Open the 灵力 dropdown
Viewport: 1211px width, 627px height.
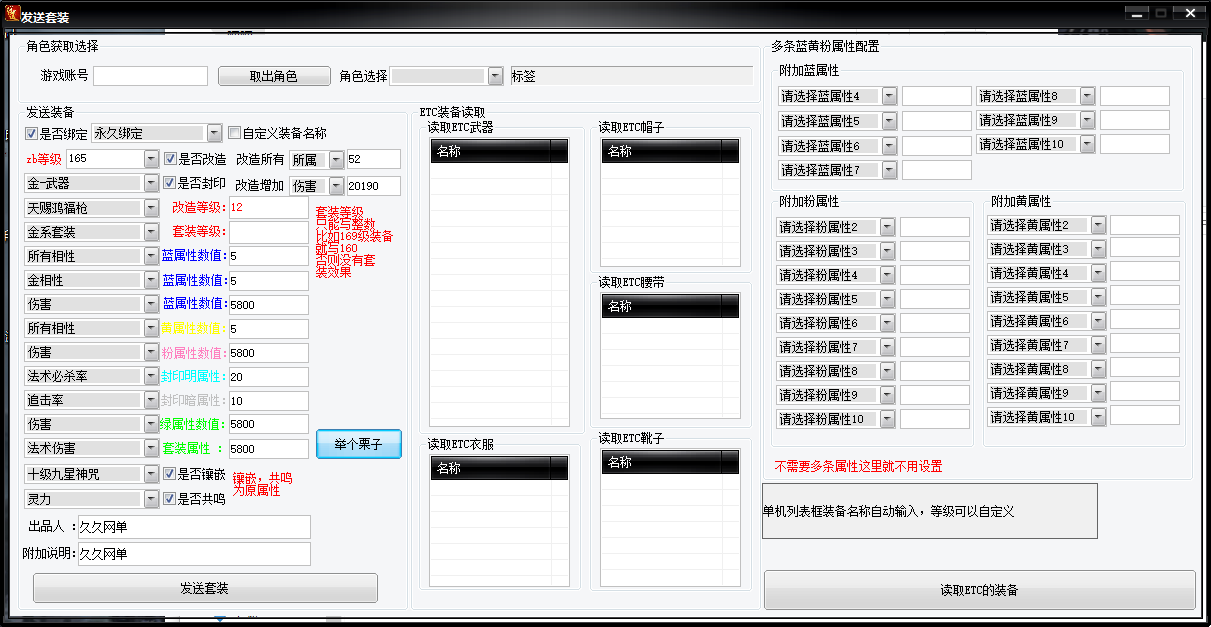(x=151, y=498)
